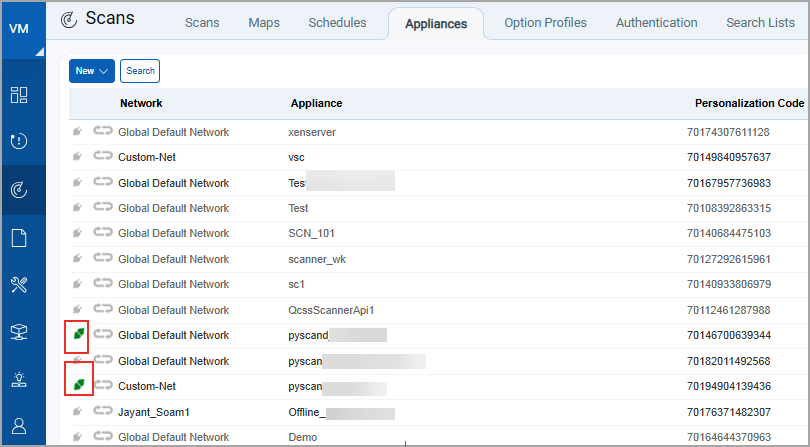Switch to the Scans tab
810x447 pixels.
(x=202, y=23)
